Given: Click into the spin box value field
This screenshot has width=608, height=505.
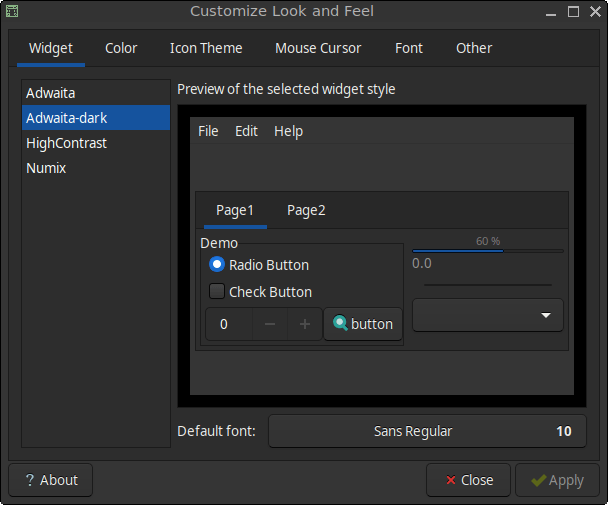Looking at the screenshot, I should 229,324.
